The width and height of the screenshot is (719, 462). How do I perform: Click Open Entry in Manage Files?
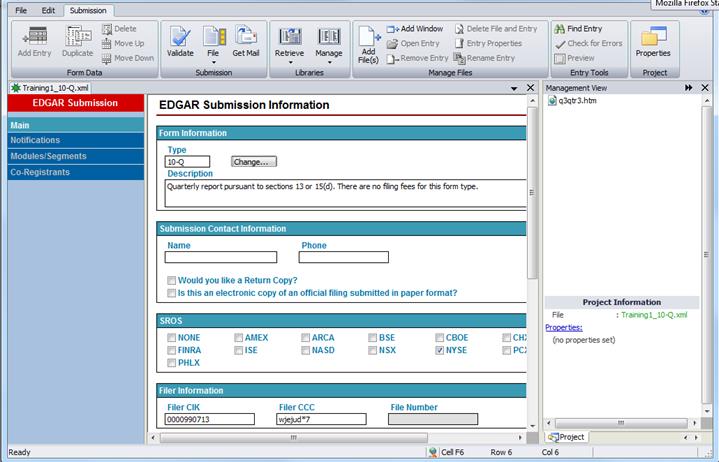click(413, 44)
